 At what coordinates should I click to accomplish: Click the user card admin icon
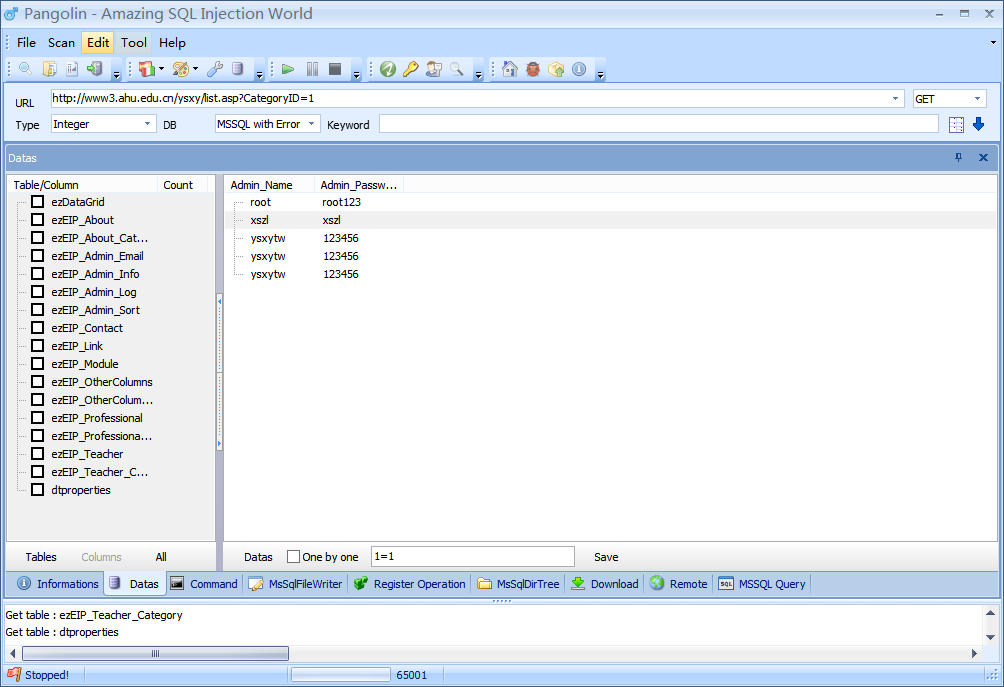tap(433, 69)
